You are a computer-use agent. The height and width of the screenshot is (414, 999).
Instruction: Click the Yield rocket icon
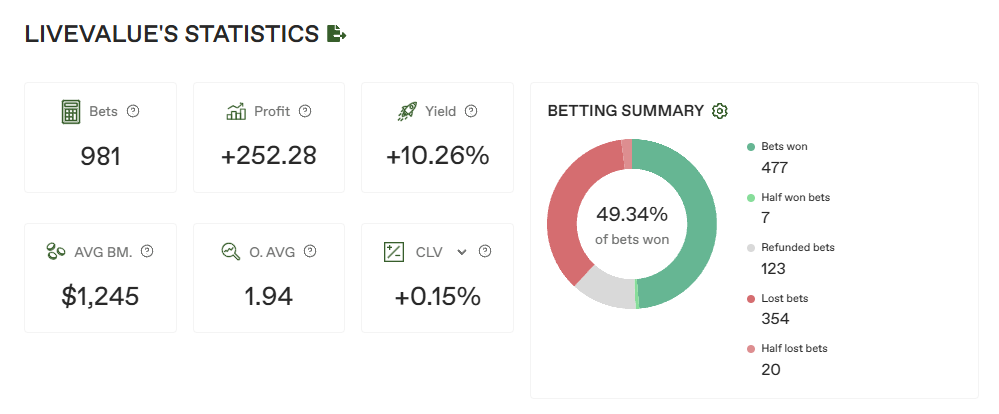pyautogui.click(x=407, y=111)
